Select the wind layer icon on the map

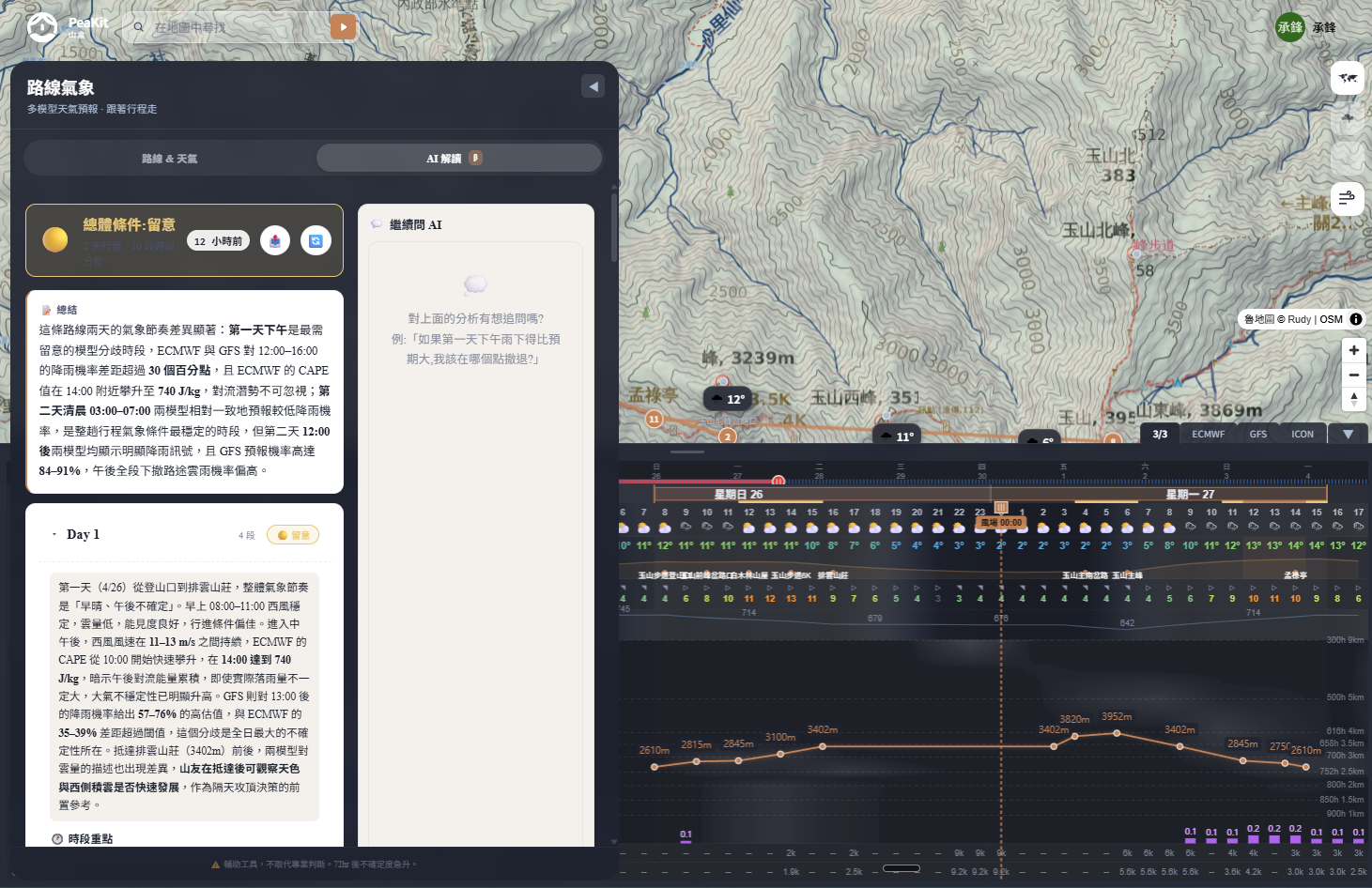coord(1348,199)
